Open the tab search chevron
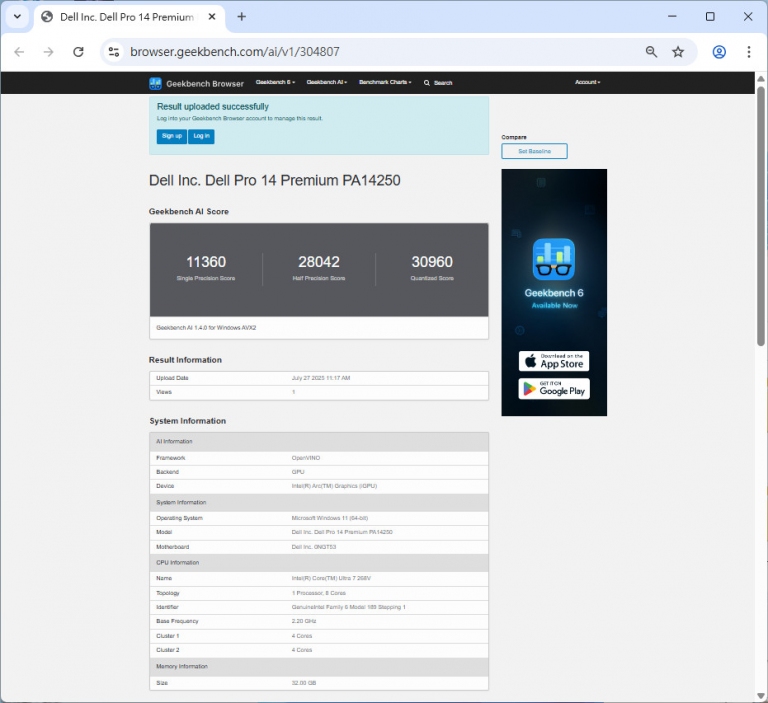 coord(17,17)
